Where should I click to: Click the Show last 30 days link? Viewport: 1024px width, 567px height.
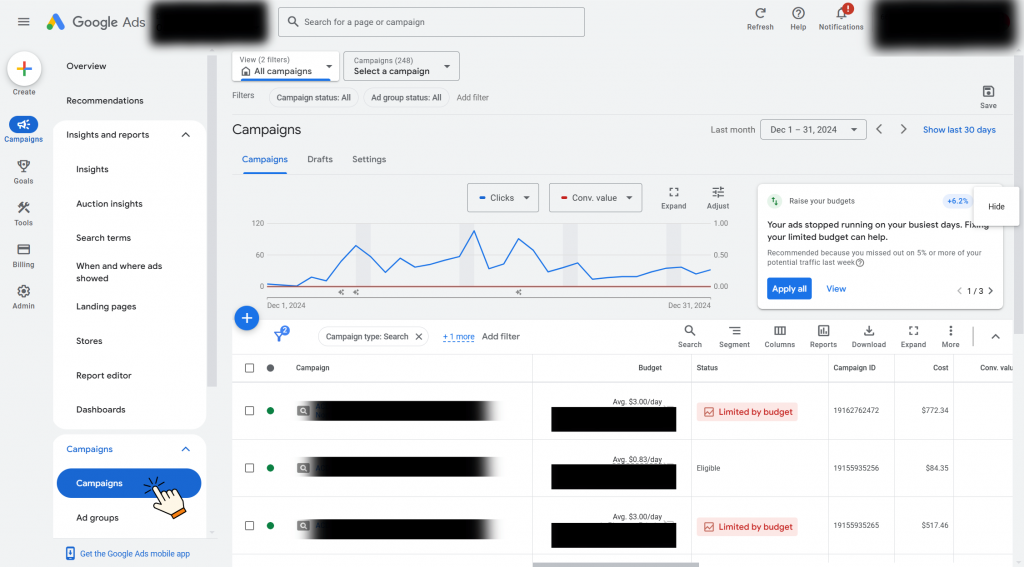(959, 130)
